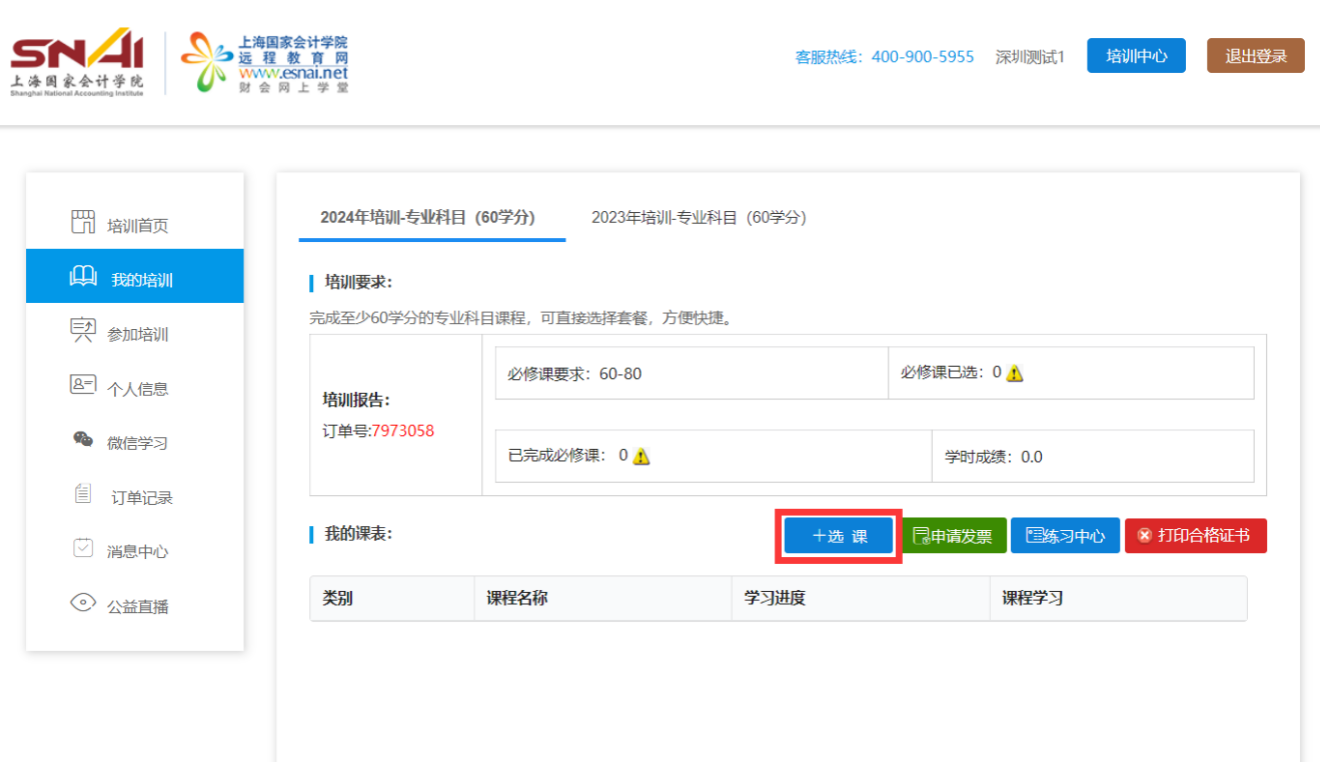Switch to 2023年培训-专业科目 tab
The height and width of the screenshot is (770, 1320).
pos(698,217)
